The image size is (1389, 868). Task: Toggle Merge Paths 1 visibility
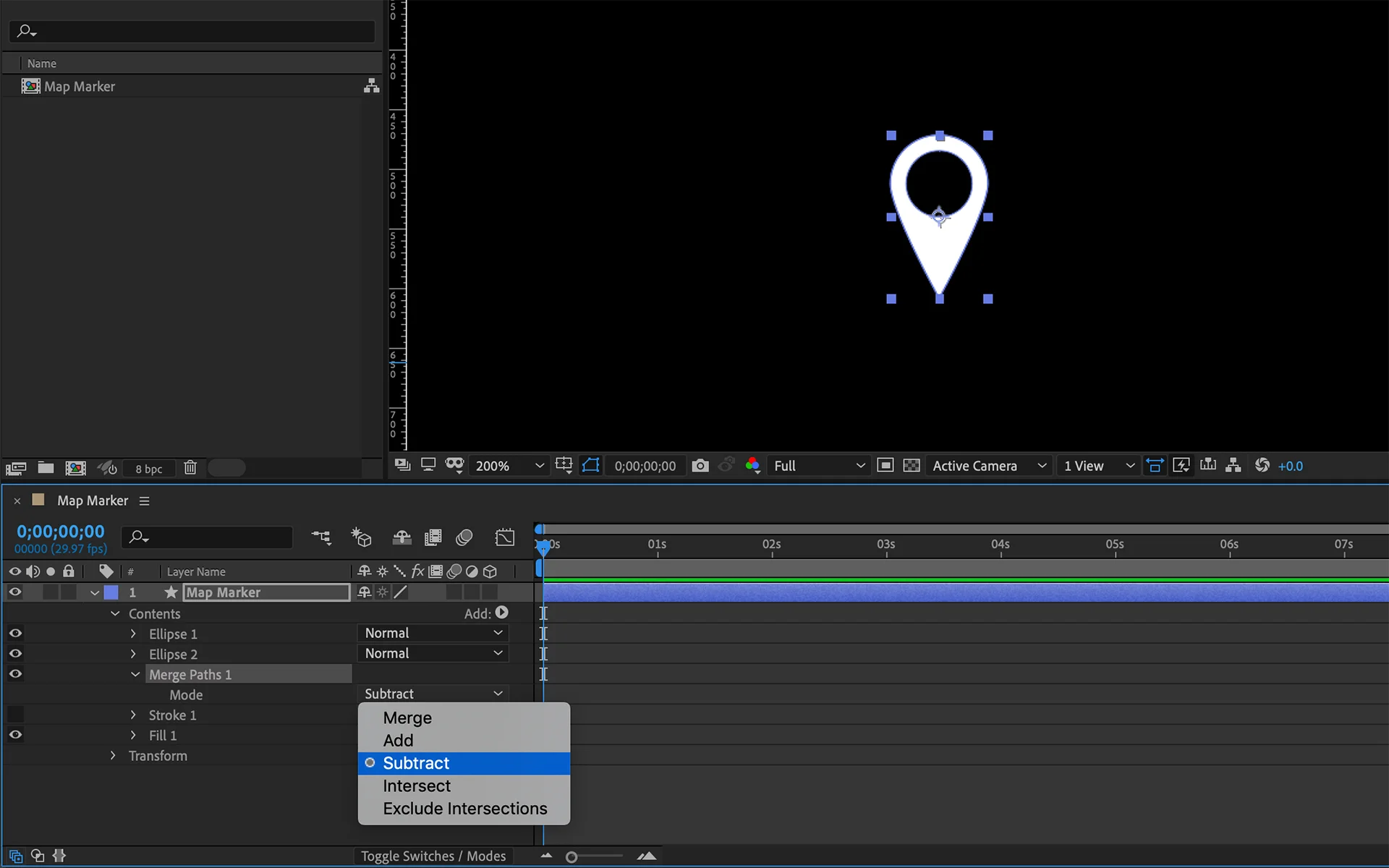(x=15, y=673)
